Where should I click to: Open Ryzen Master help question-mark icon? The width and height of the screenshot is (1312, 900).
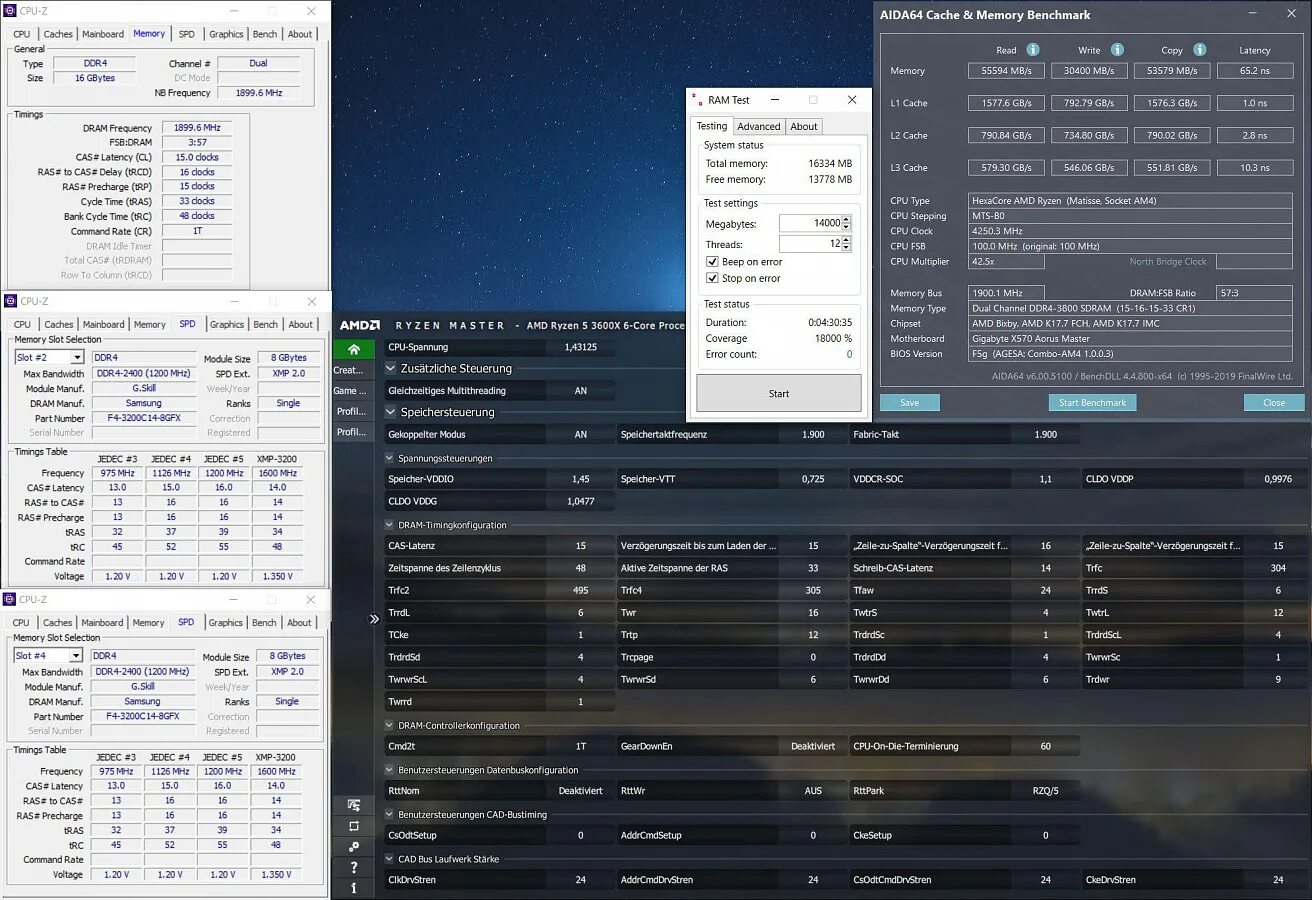tap(354, 867)
